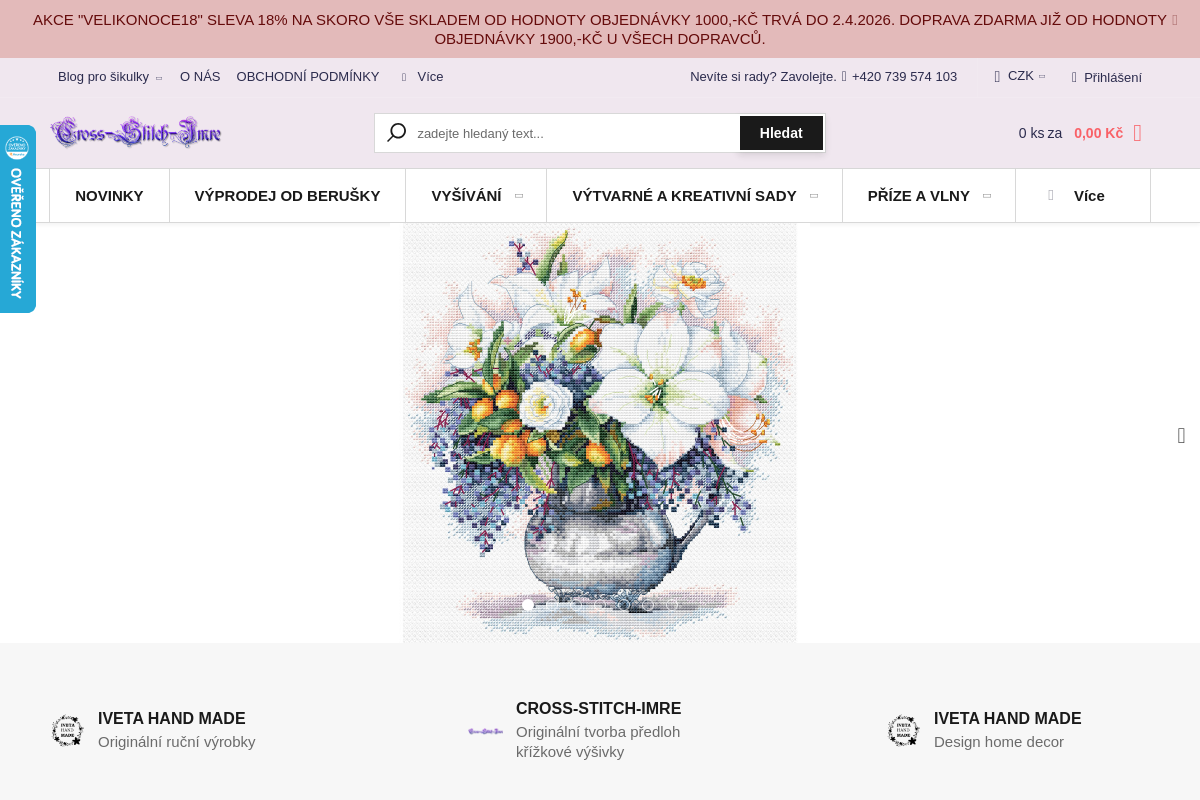The image size is (1200, 800).
Task: Click the Cross-Stitch-Imre small banner icon
Action: point(486,731)
